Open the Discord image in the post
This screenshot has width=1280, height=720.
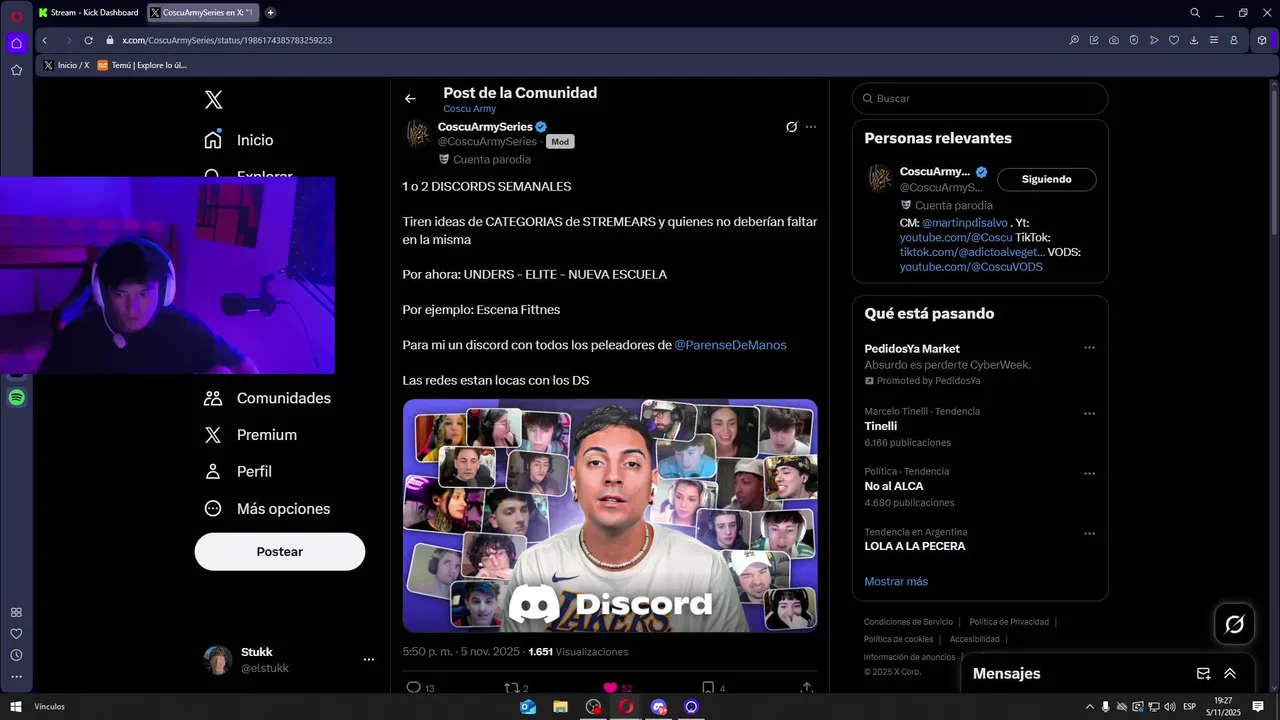coord(610,516)
